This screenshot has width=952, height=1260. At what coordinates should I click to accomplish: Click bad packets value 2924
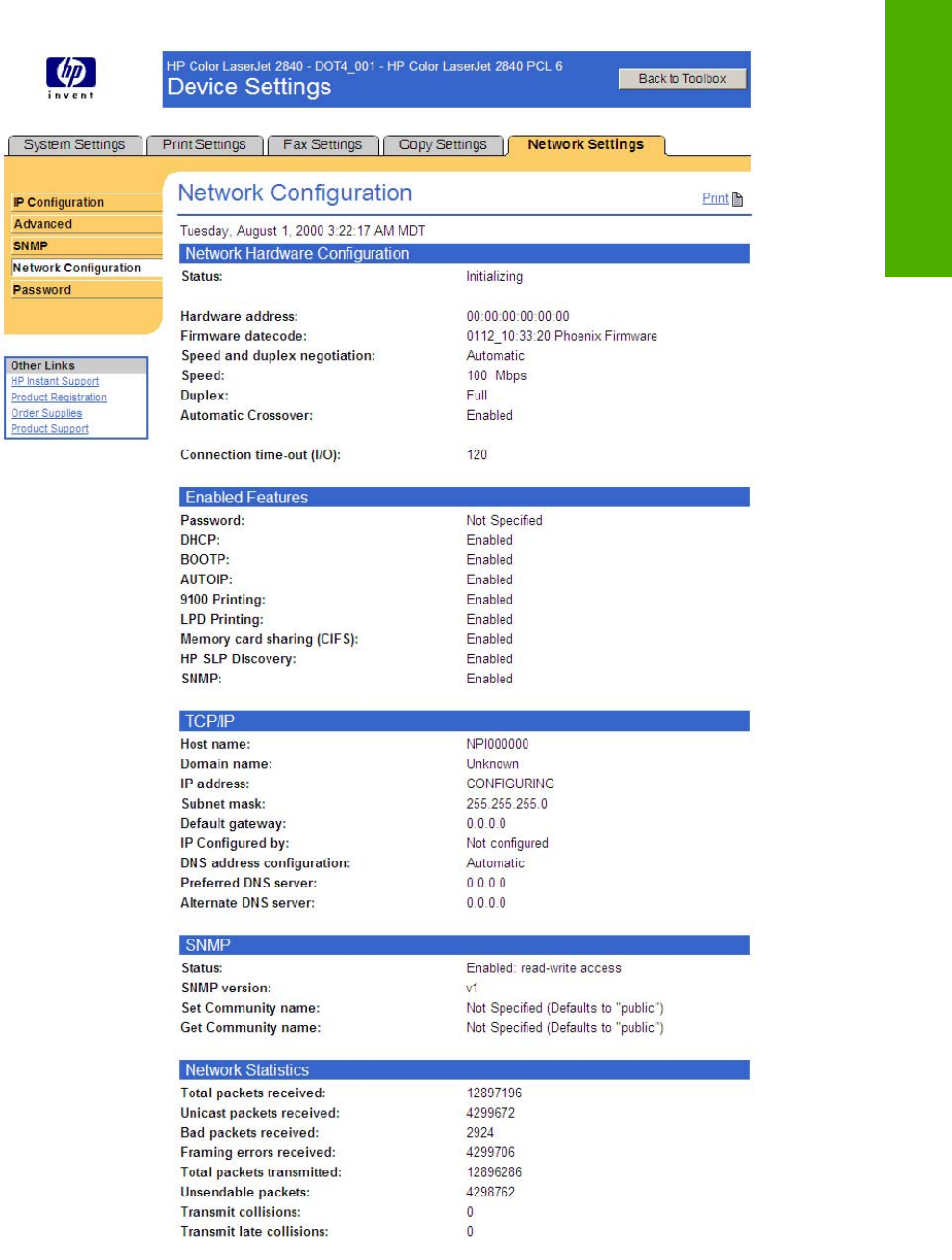point(479,1133)
